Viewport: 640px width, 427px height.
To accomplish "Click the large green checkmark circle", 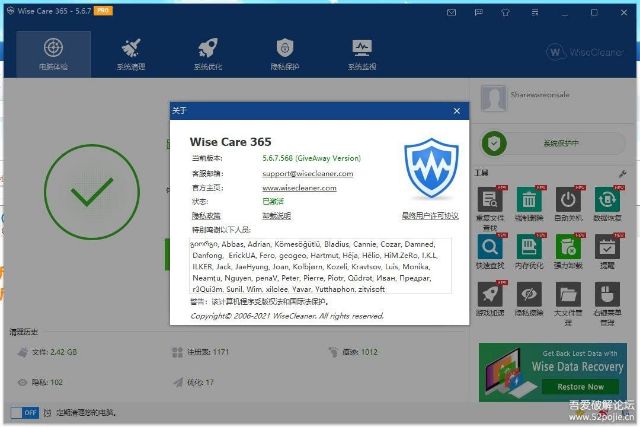I will (92, 191).
